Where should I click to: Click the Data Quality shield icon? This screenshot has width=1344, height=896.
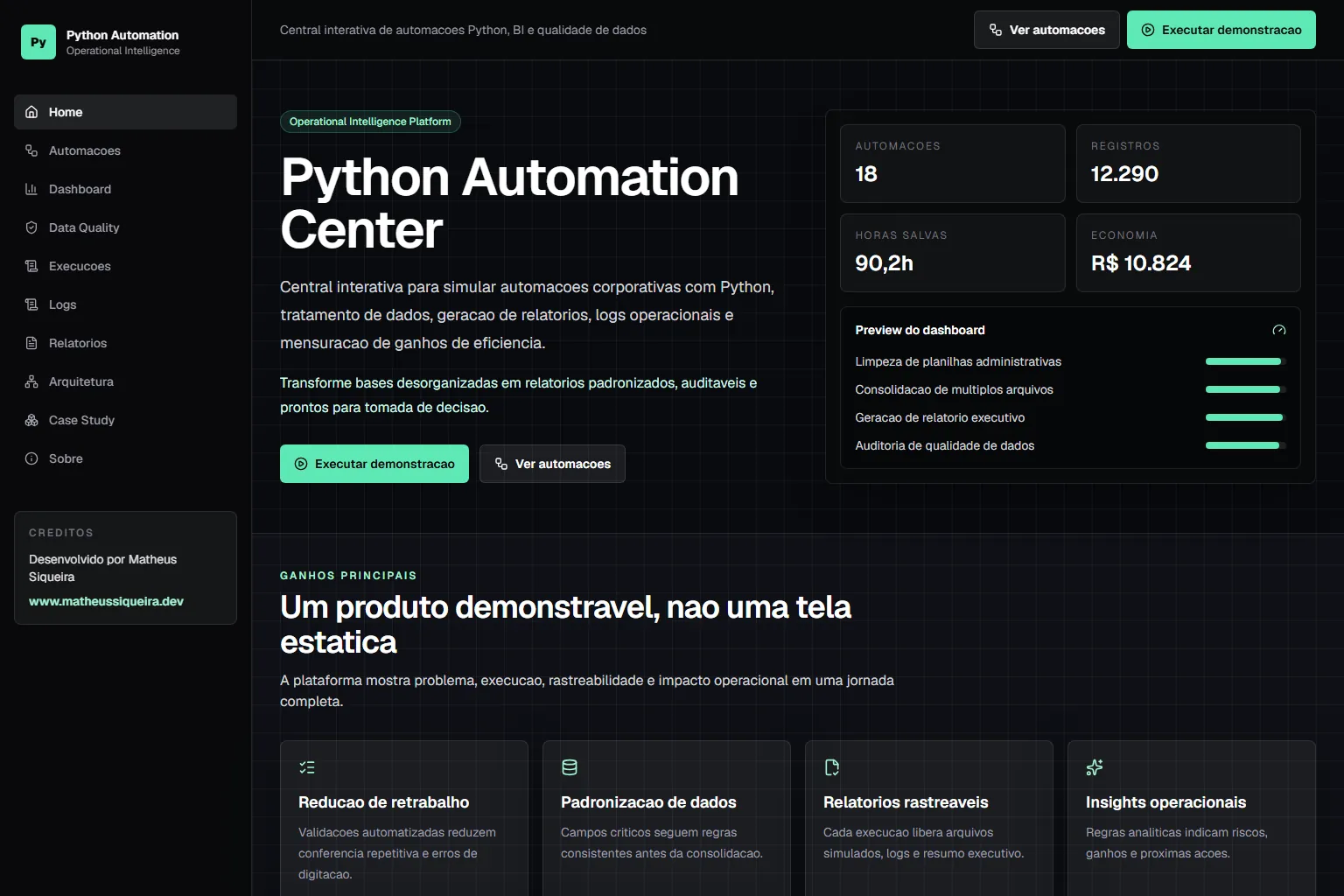pos(31,227)
